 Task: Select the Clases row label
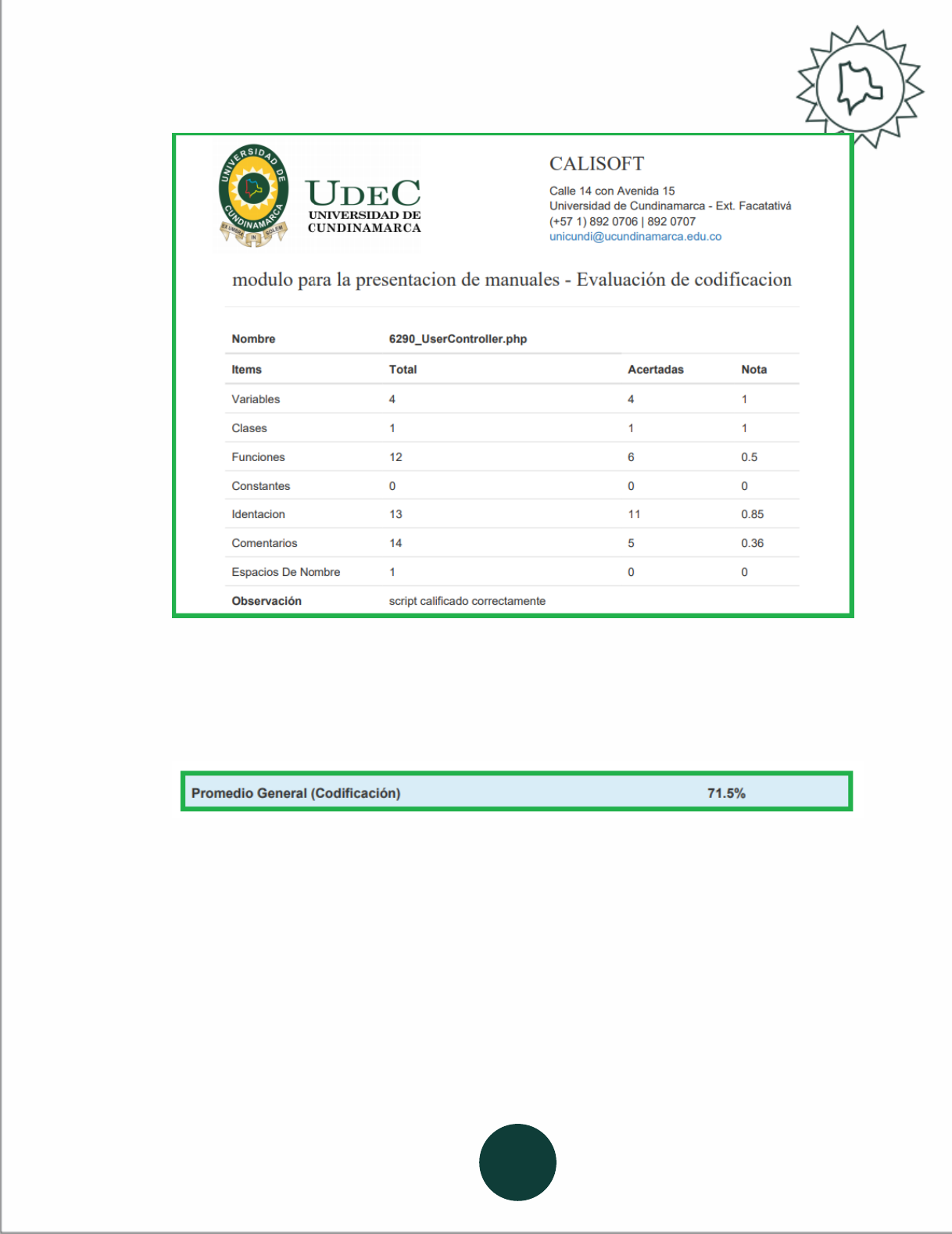point(249,428)
